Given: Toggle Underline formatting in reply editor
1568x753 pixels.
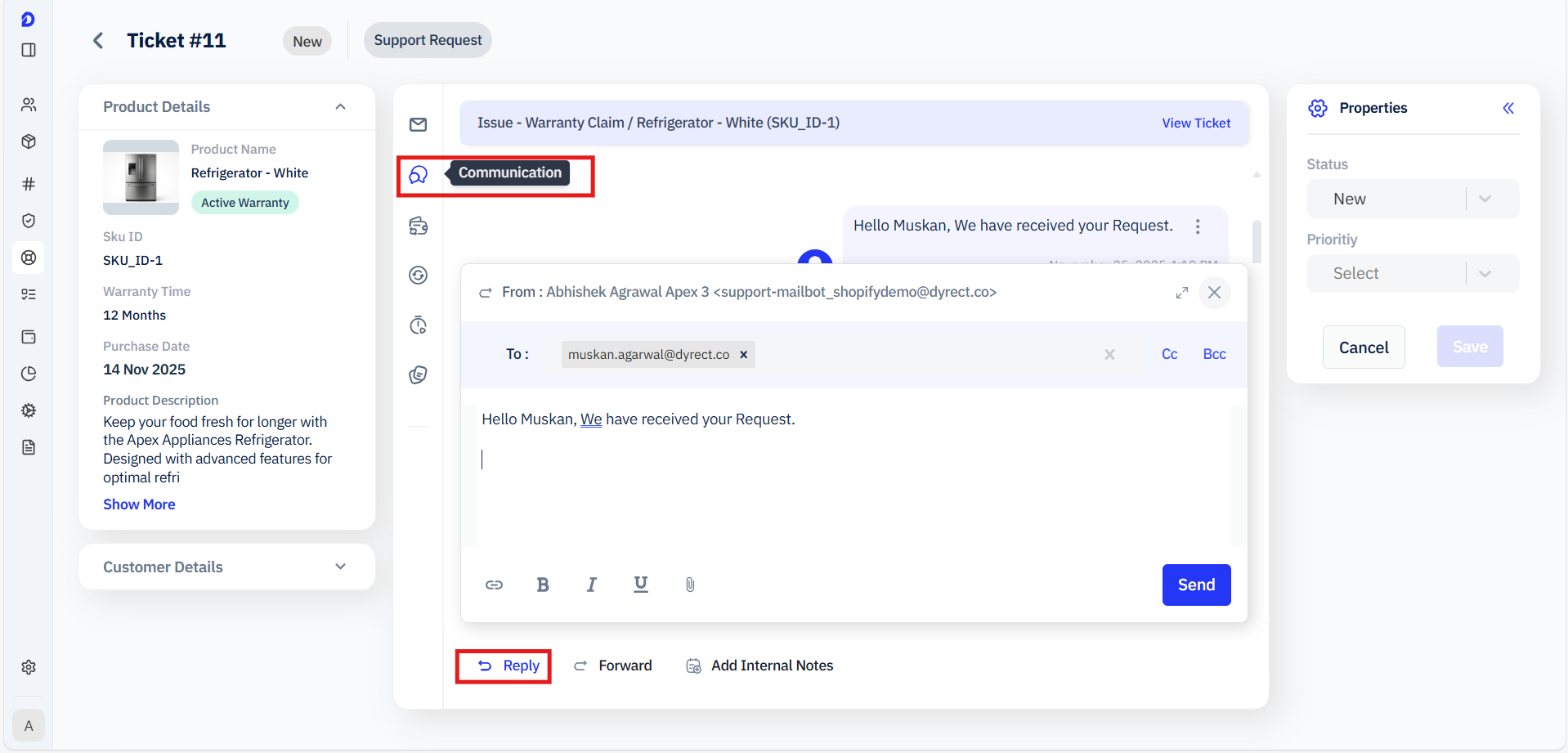Looking at the screenshot, I should (x=641, y=585).
